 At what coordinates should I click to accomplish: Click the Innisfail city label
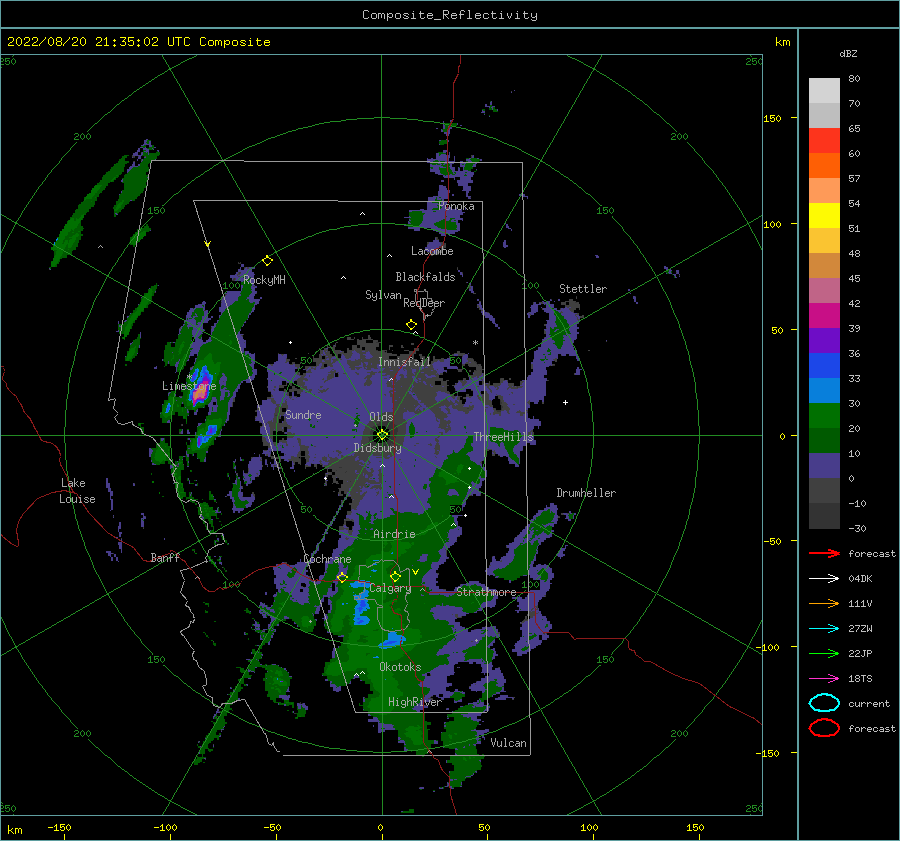[404, 362]
